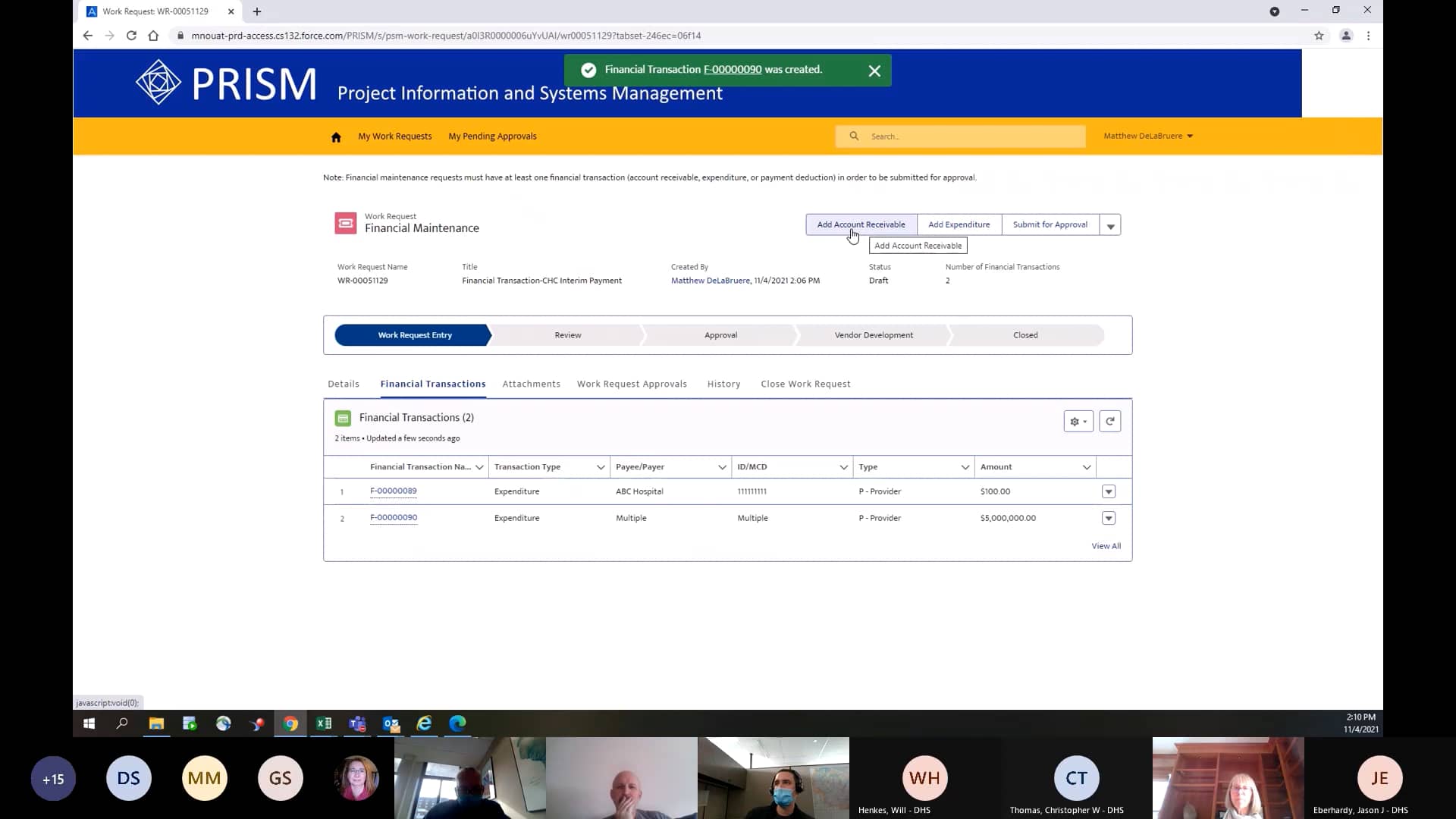
Task: Click the search magnifier icon in the navigation
Action: coord(854,136)
